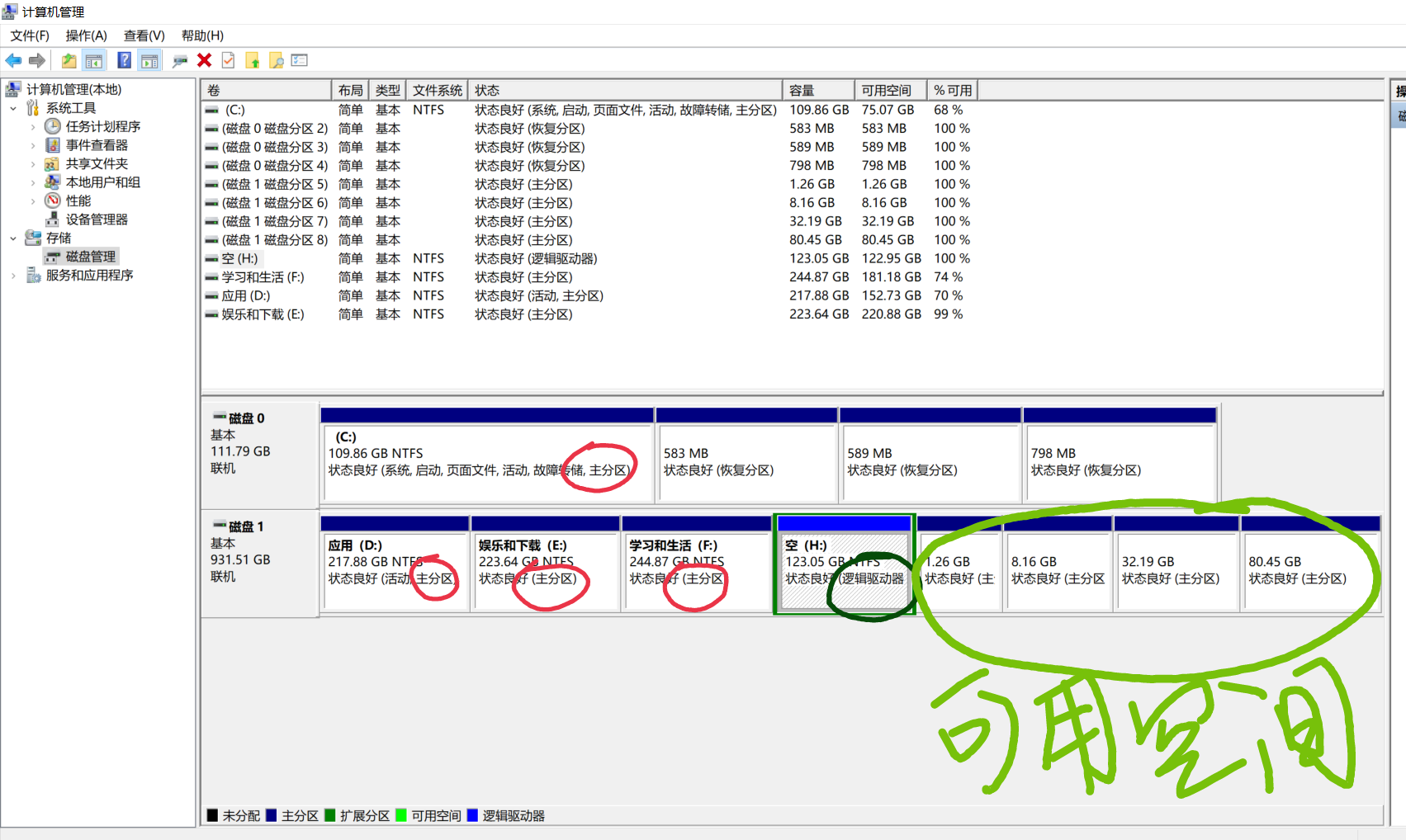Viewport: 1406px width, 840px height.
Task: Sort by the 文件系统 column header
Action: pyautogui.click(x=437, y=90)
